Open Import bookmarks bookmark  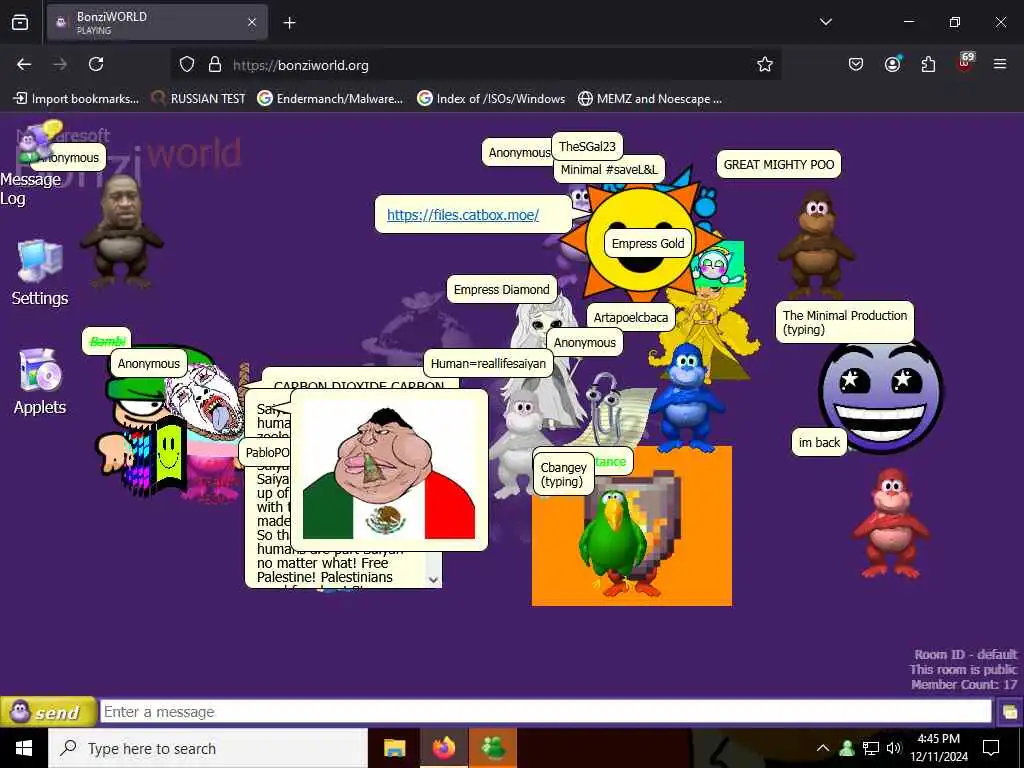(x=76, y=99)
